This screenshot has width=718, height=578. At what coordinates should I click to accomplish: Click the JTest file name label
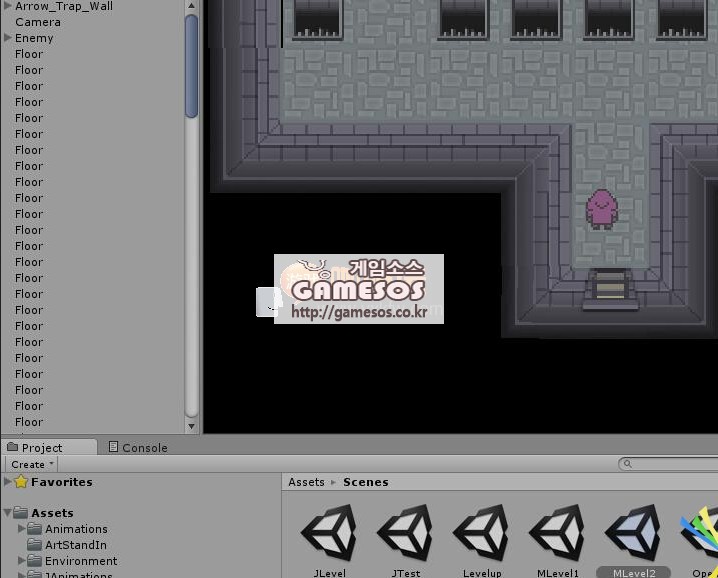(406, 573)
